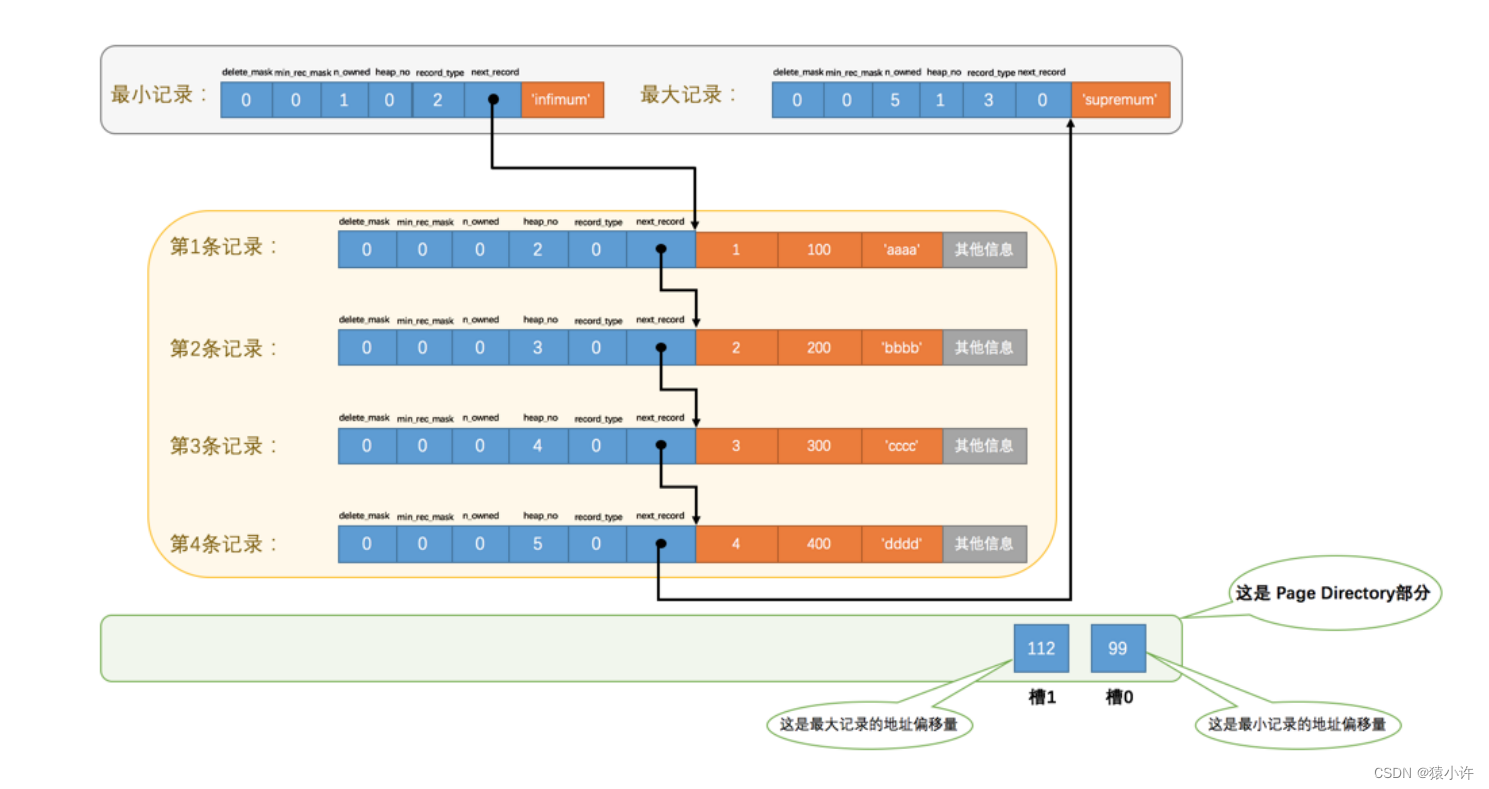The height and width of the screenshot is (789, 1489).
Task: Click the 'cccc' cell
Action: coord(902,445)
